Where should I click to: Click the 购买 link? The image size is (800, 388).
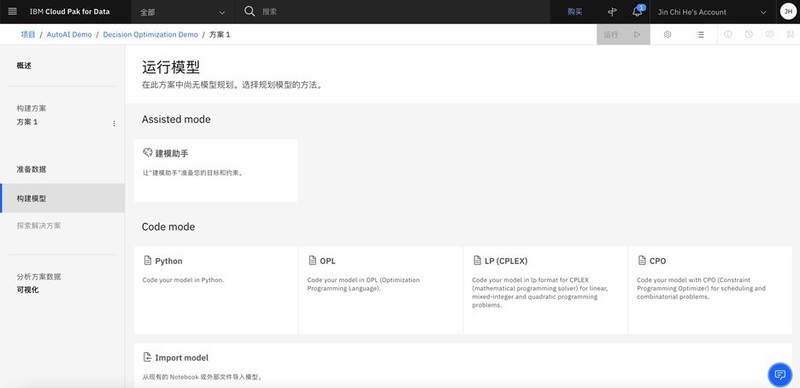pos(575,12)
